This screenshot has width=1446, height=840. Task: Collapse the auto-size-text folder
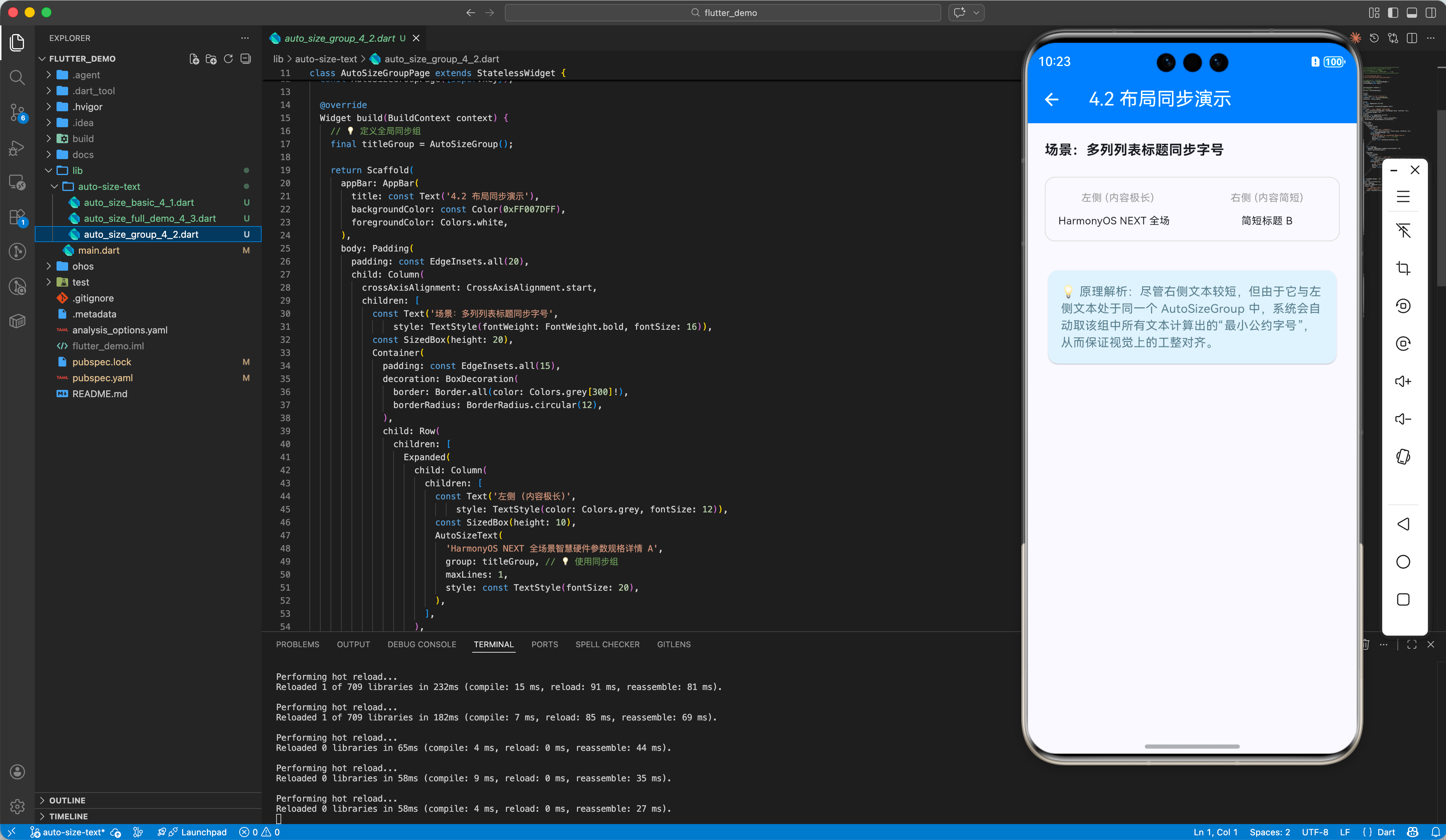point(109,187)
